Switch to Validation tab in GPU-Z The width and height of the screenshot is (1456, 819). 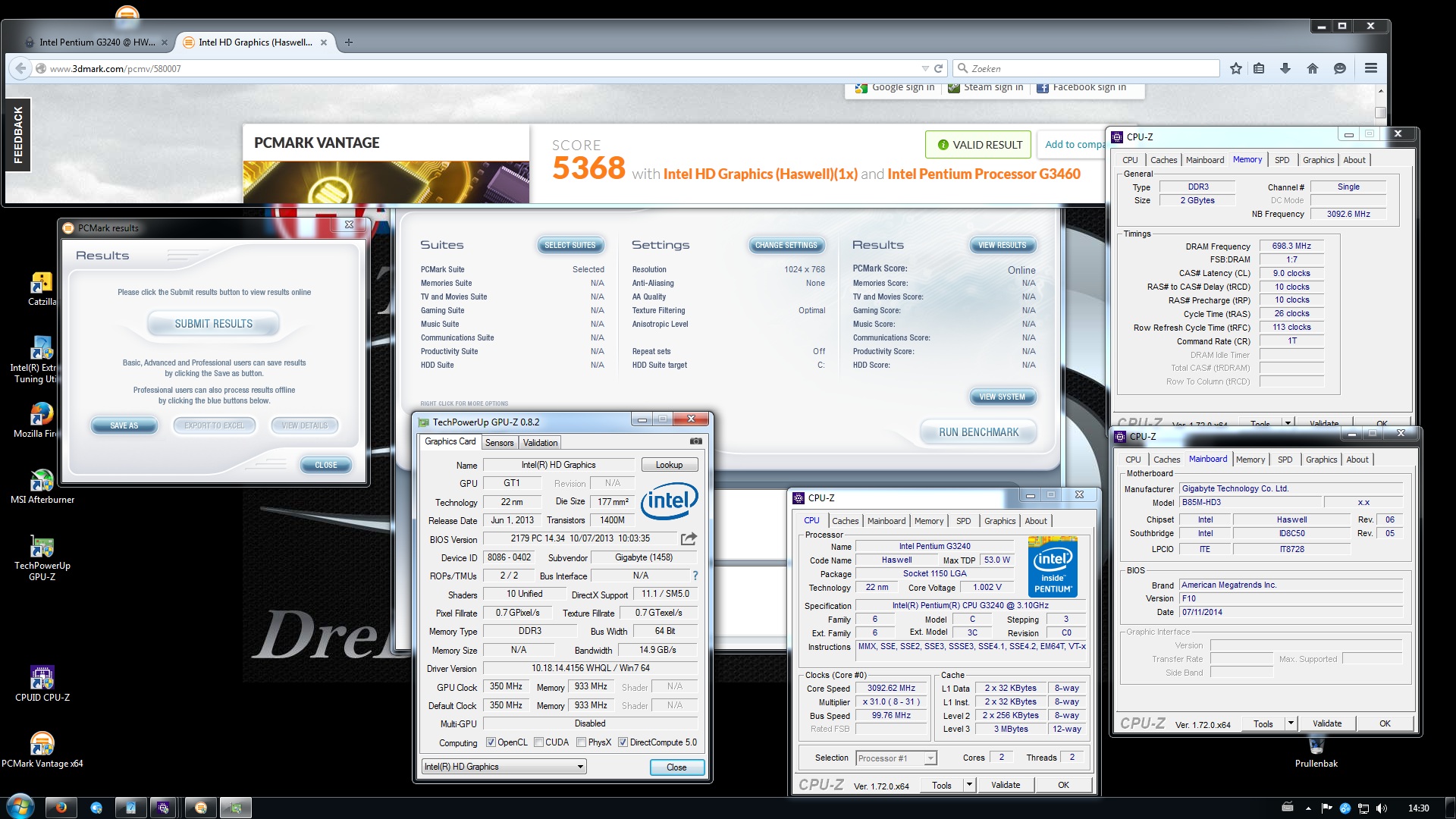pos(540,443)
